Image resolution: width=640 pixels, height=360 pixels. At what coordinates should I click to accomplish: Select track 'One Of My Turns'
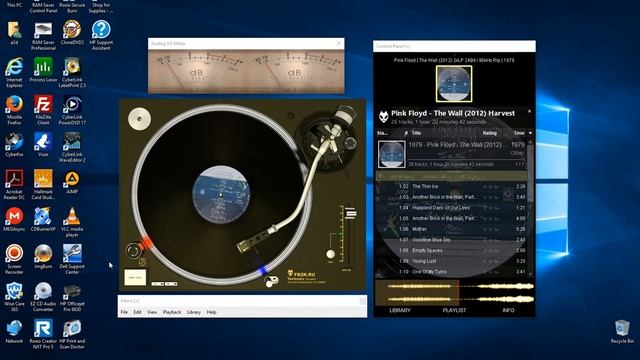451,271
